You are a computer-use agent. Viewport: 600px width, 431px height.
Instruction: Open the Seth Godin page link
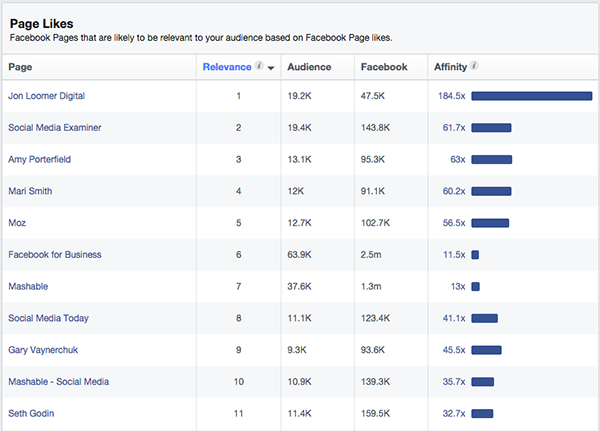pos(31,413)
